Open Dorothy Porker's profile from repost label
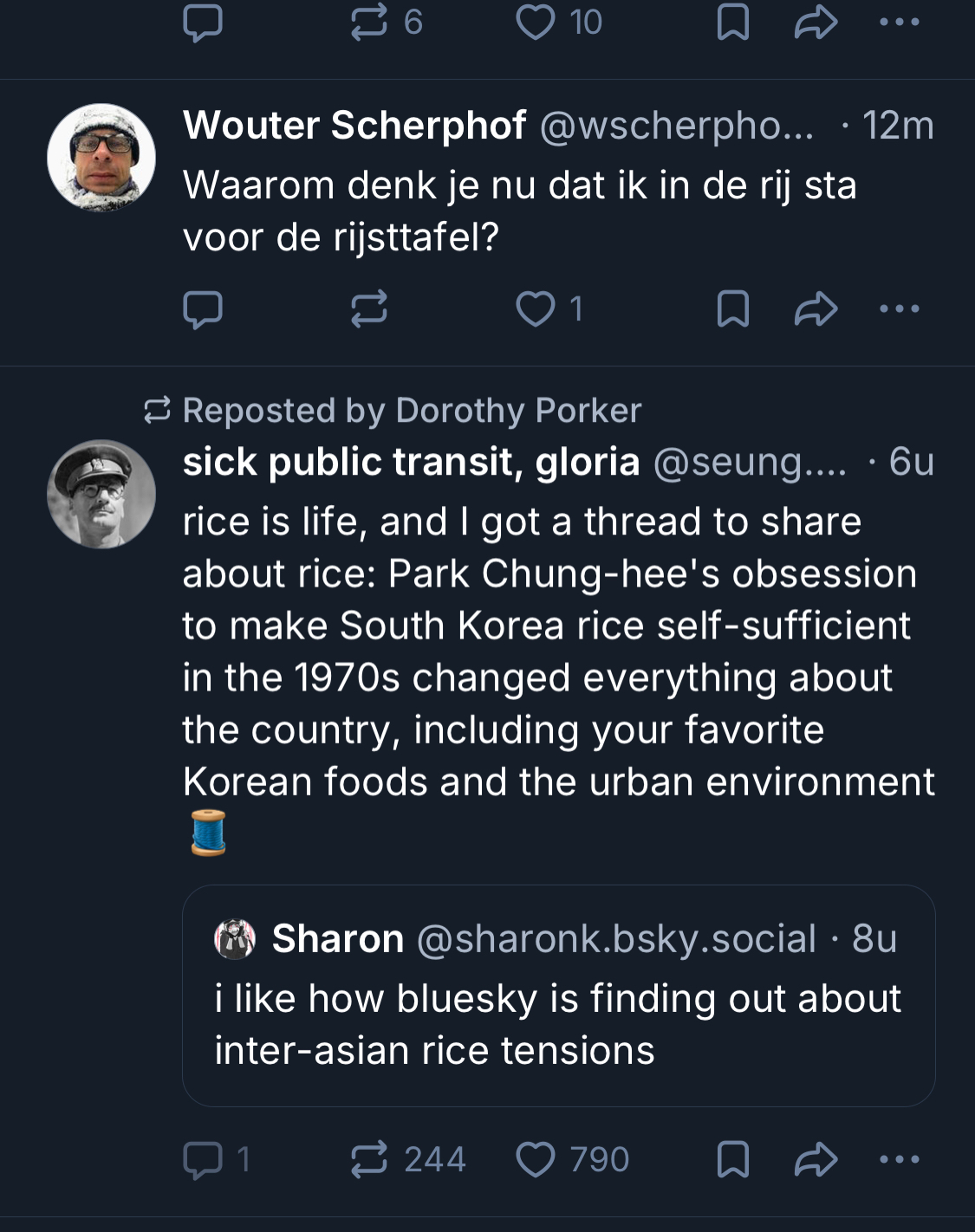The width and height of the screenshot is (975, 1232). (518, 411)
